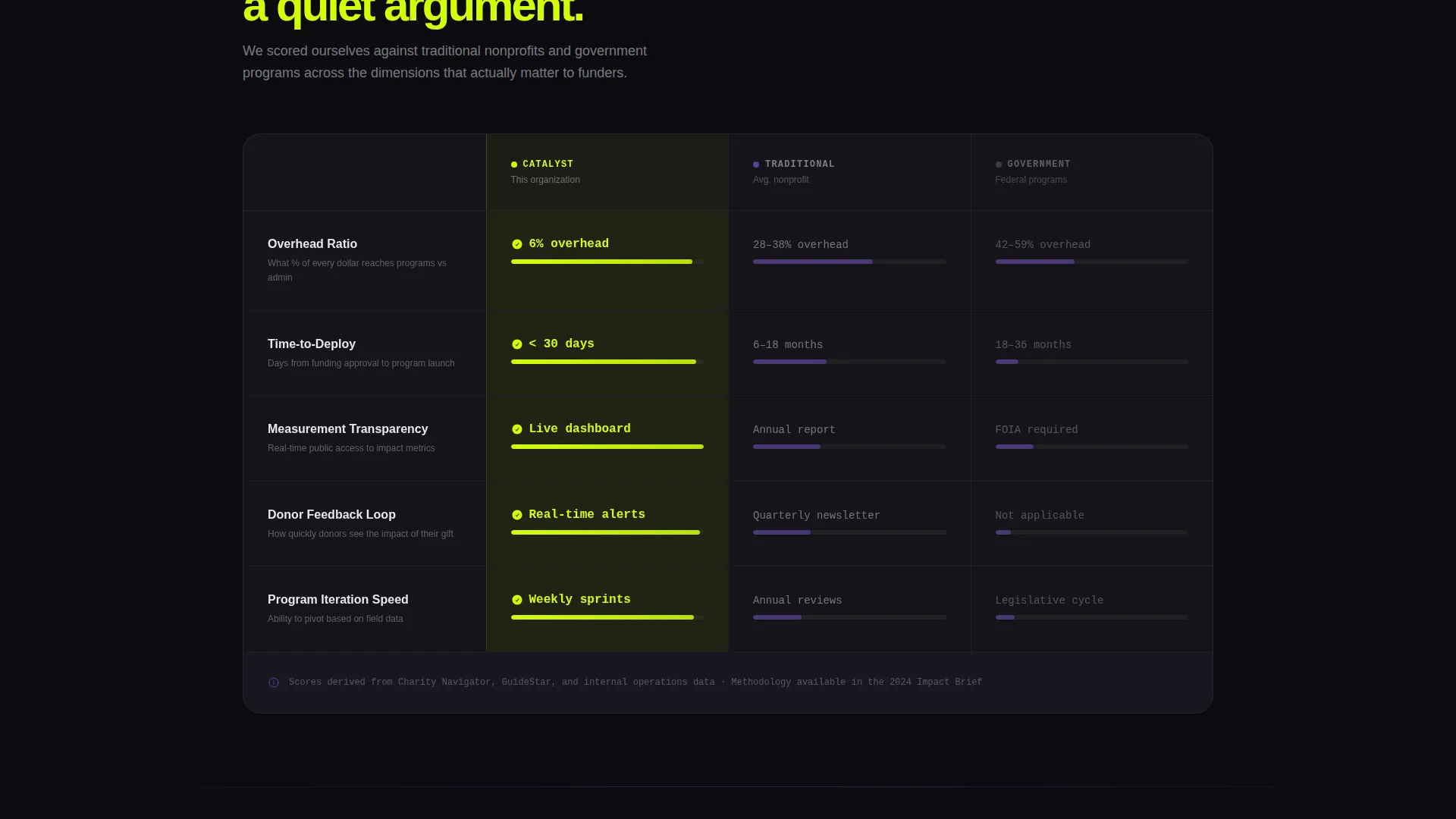Viewport: 1456px width, 819px height.
Task: Click the 2024 Impact Brief methodology footnote
Action: (635, 682)
